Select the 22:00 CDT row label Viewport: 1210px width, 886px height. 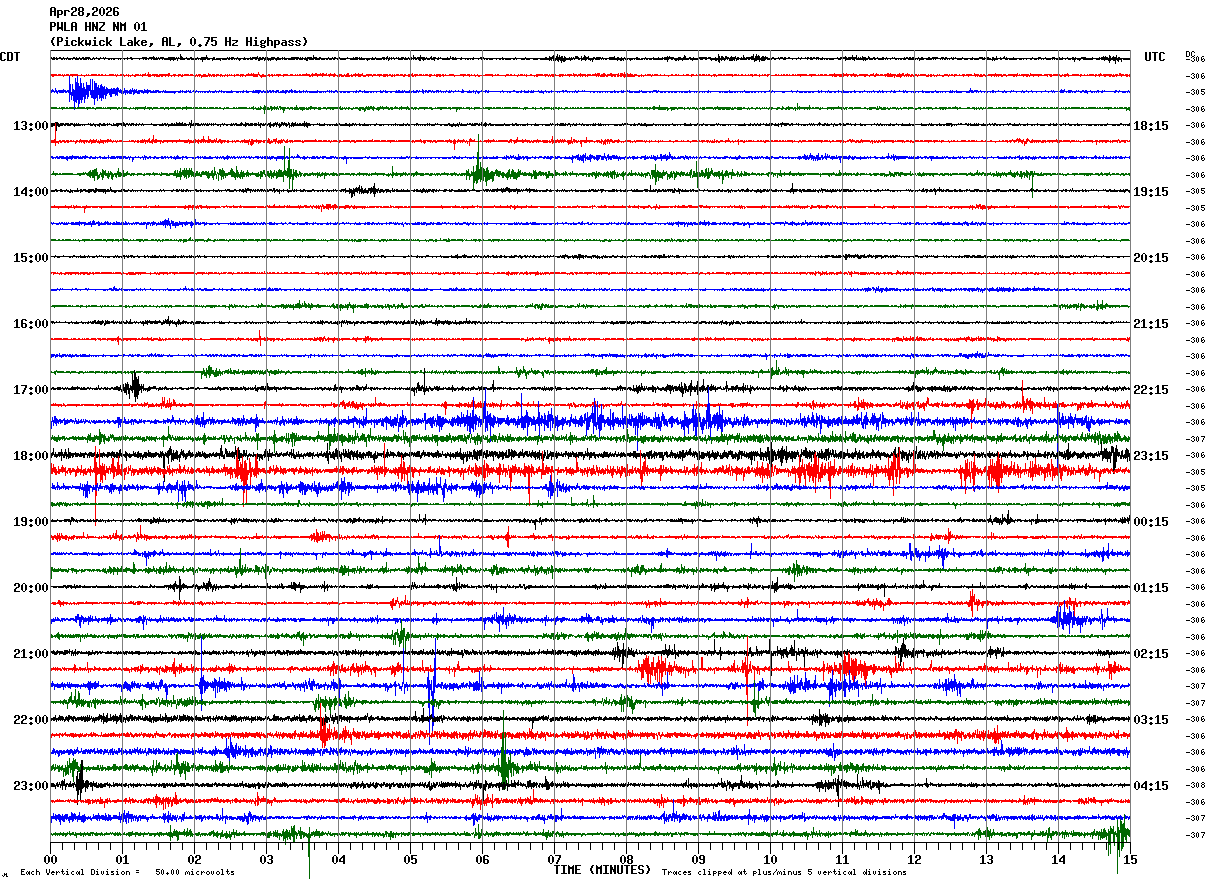[x=31, y=720]
